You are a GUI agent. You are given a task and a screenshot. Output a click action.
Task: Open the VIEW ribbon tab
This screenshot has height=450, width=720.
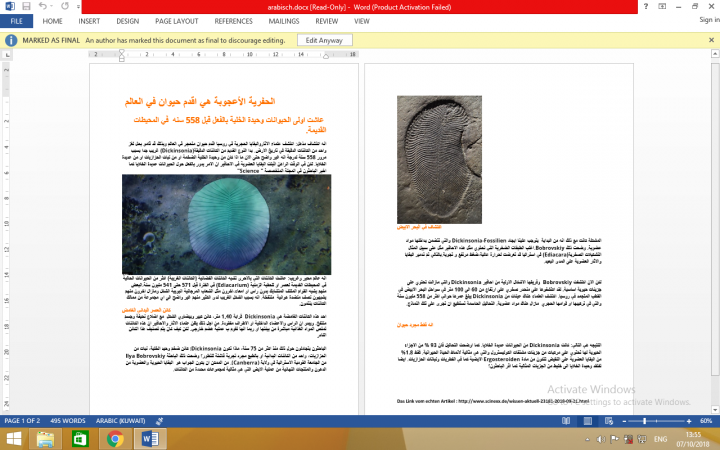tap(362, 21)
